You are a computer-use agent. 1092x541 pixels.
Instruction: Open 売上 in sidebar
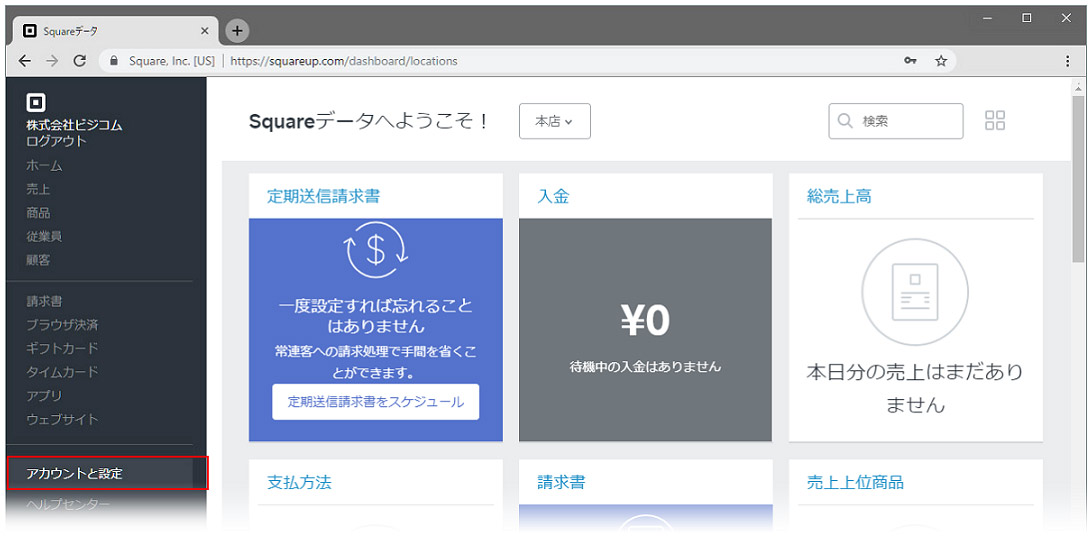[38, 189]
